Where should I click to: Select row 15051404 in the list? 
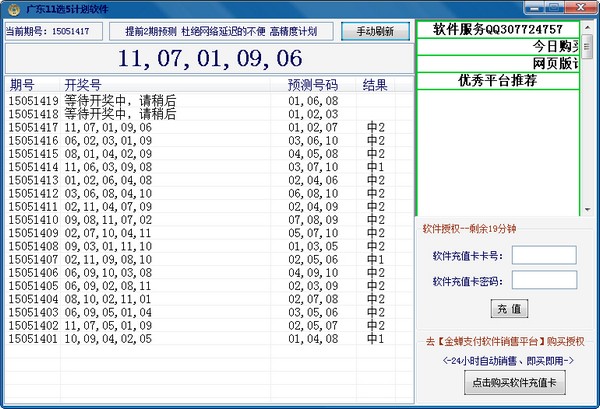tap(209, 299)
